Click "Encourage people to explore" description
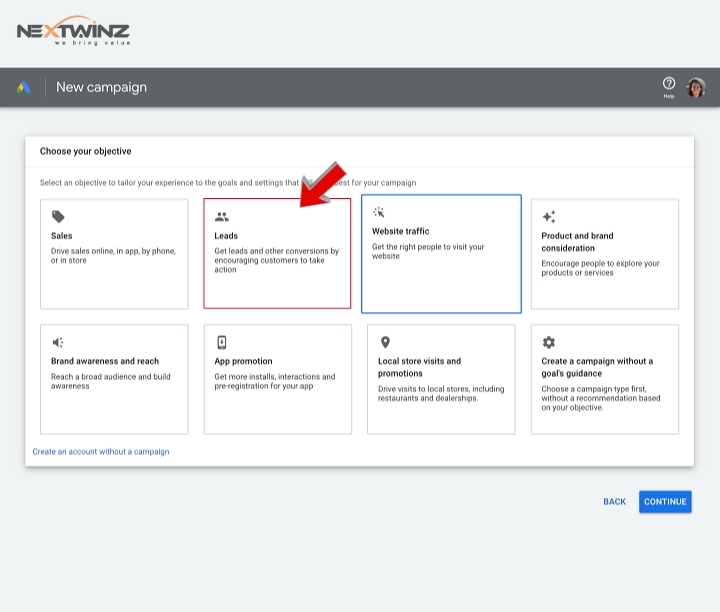Image resolution: width=720 pixels, height=612 pixels. point(600,268)
